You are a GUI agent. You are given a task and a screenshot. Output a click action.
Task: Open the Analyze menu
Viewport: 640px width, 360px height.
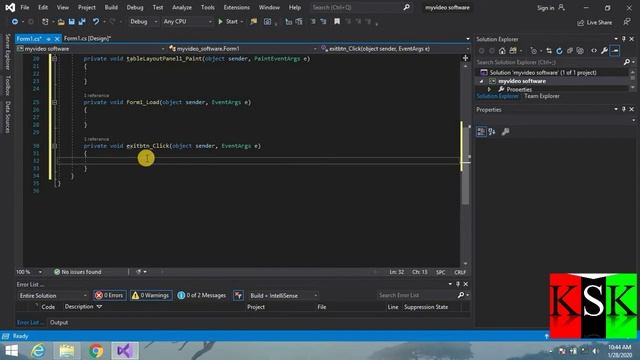pos(182,7)
